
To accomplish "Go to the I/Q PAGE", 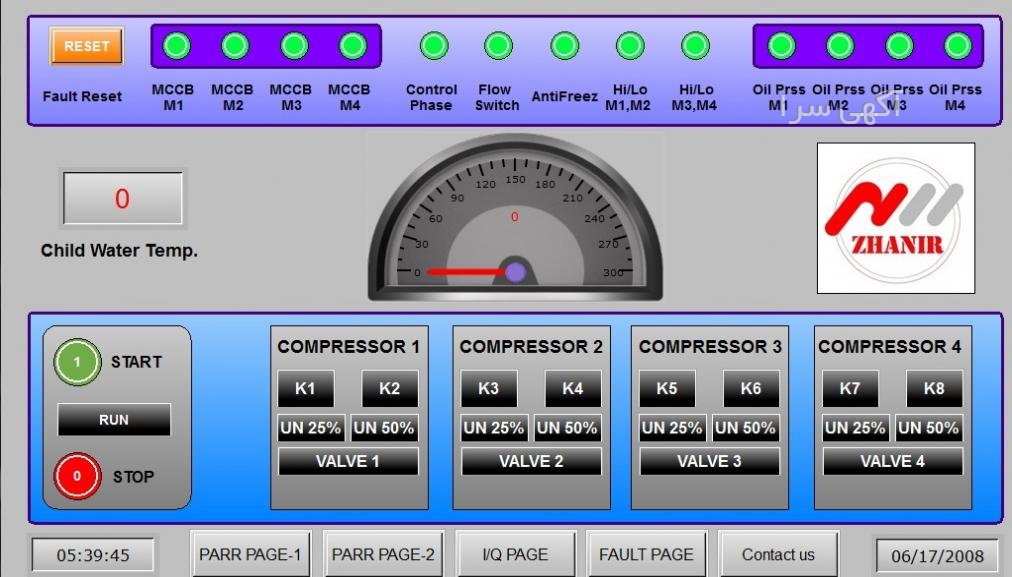I will (x=516, y=554).
